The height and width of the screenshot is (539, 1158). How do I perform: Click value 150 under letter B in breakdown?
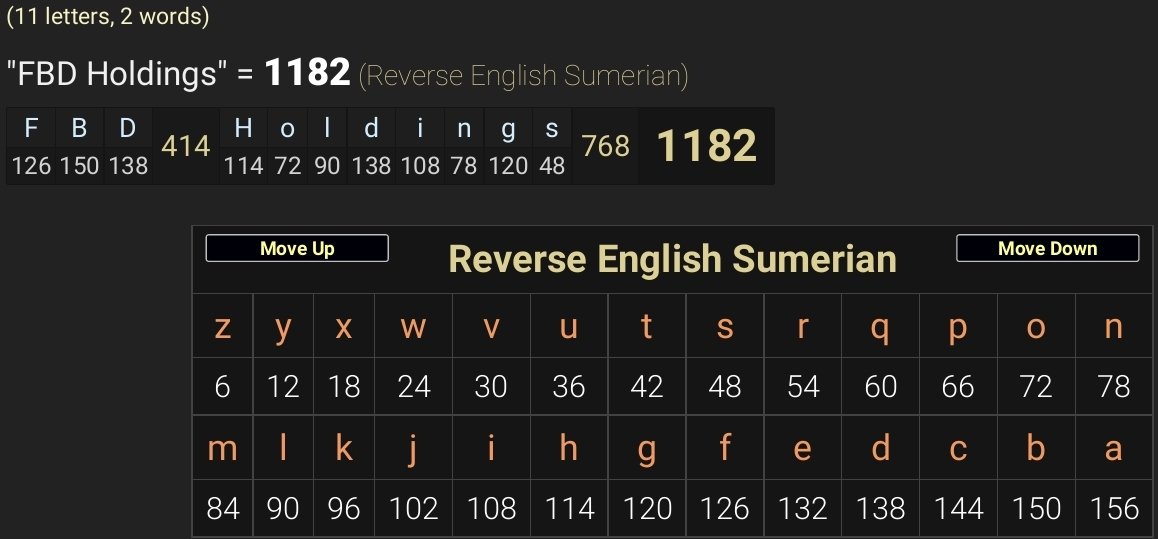pyautogui.click(x=80, y=165)
